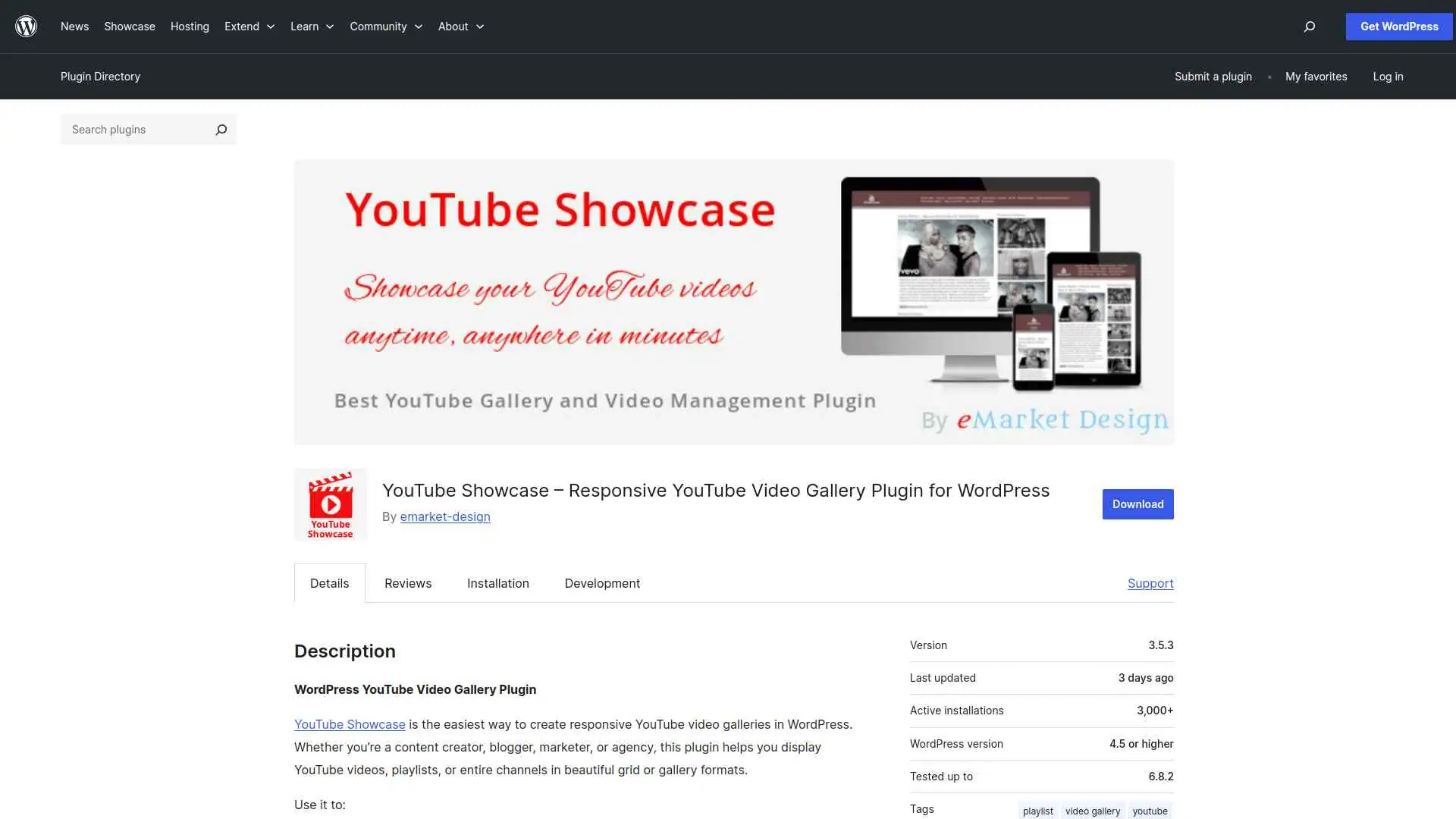Click the Get WordPress button
The image size is (1456, 819).
click(1398, 26)
